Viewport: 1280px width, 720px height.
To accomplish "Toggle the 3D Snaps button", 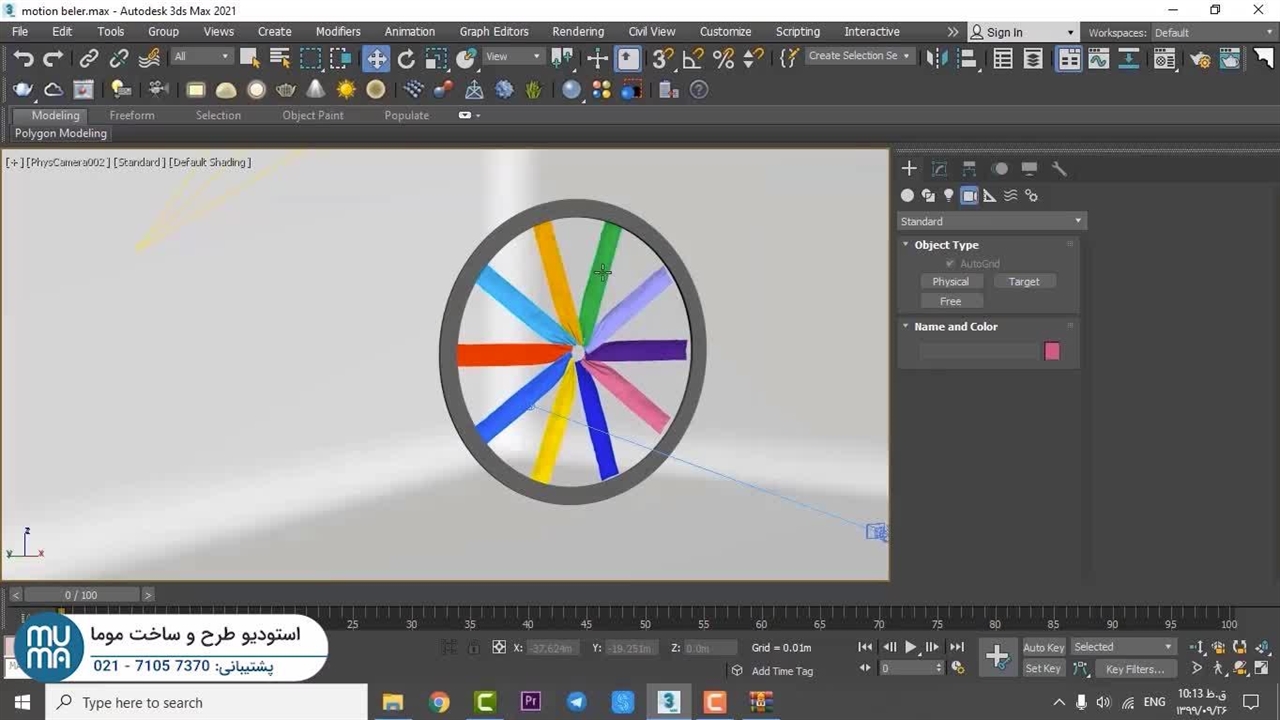I will click(x=662, y=59).
